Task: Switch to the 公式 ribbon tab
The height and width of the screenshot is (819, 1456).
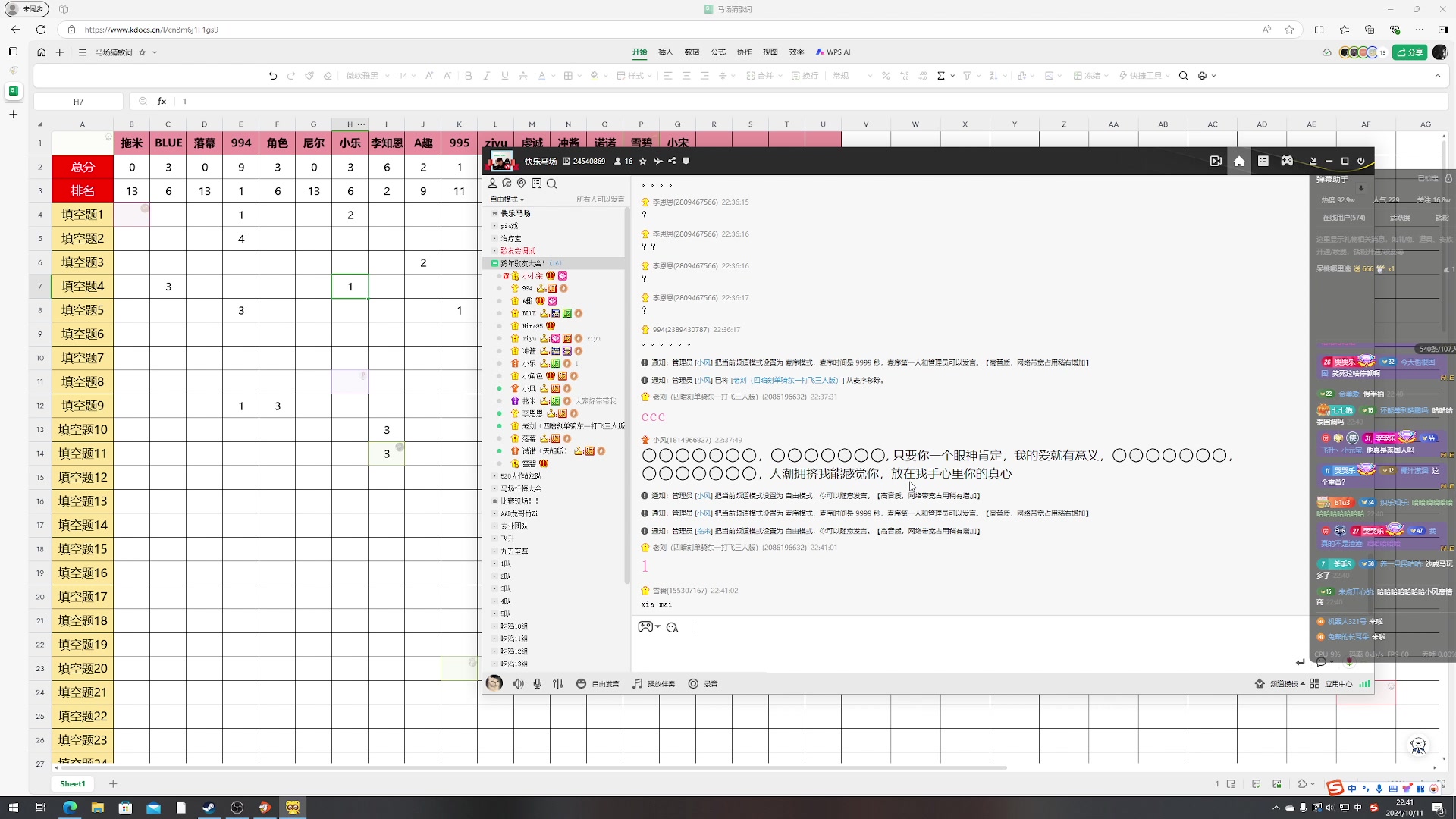Action: [x=718, y=52]
